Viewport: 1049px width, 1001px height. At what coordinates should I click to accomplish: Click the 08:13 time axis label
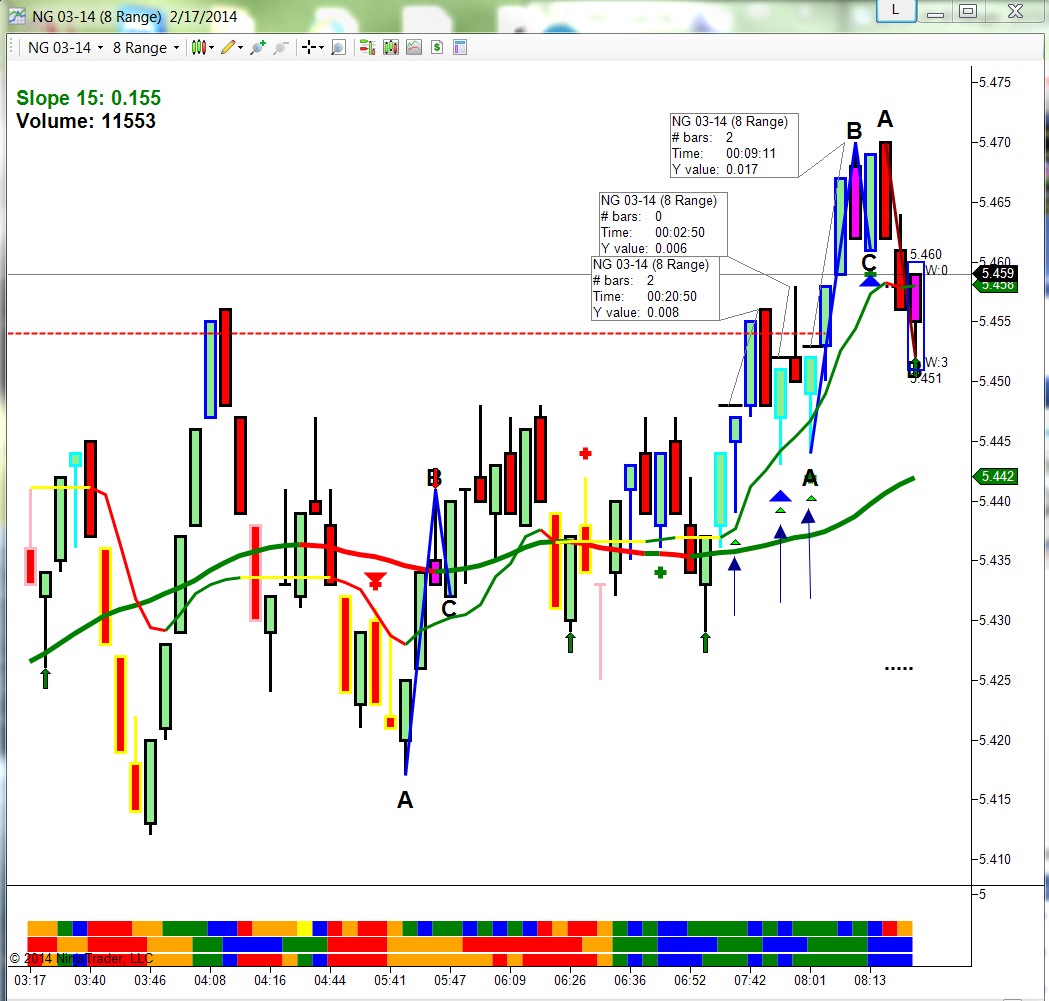click(870, 980)
